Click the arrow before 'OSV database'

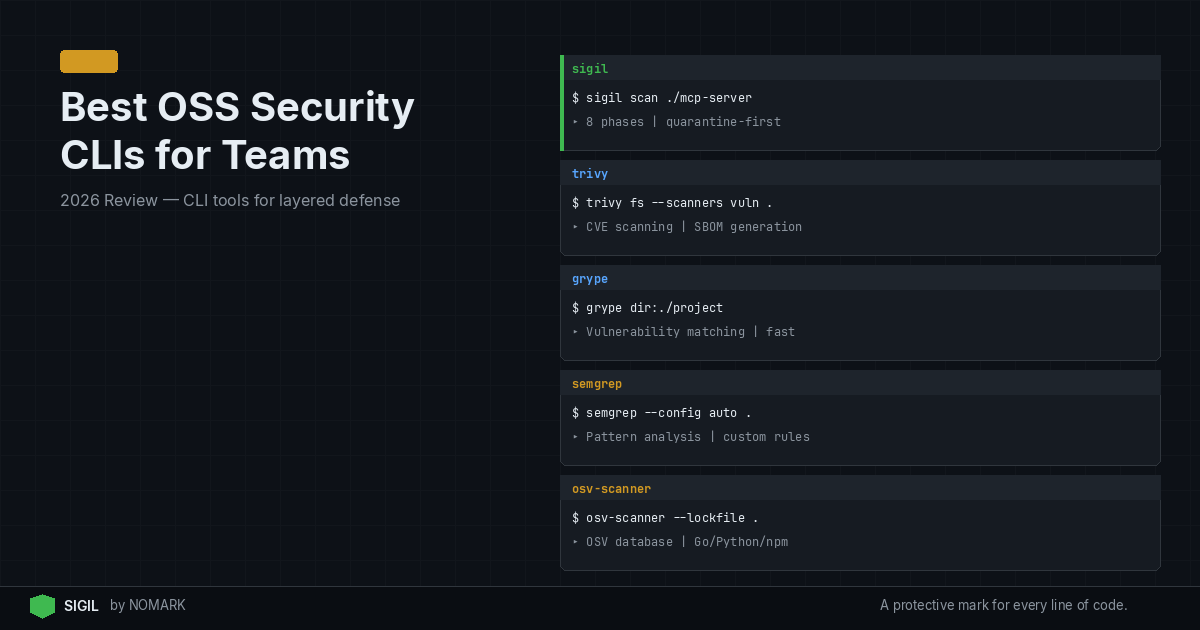[576, 542]
